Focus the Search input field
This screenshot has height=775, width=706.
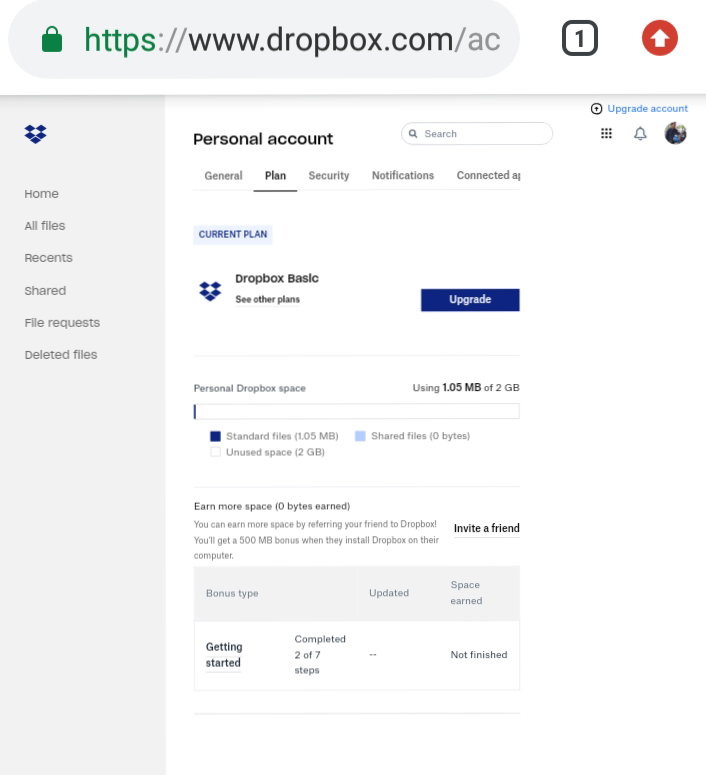(x=477, y=134)
